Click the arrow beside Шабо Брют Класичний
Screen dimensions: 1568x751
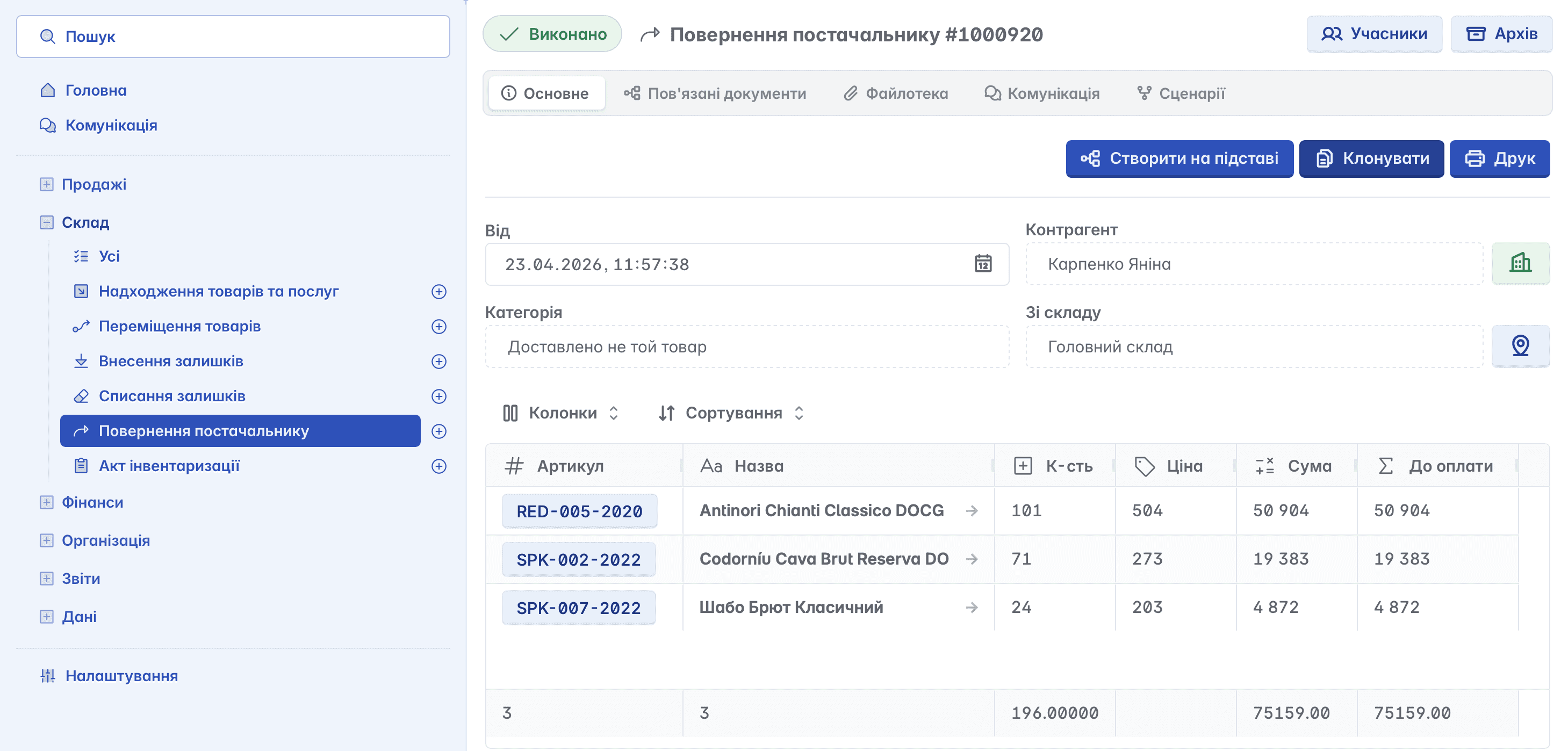coord(972,608)
